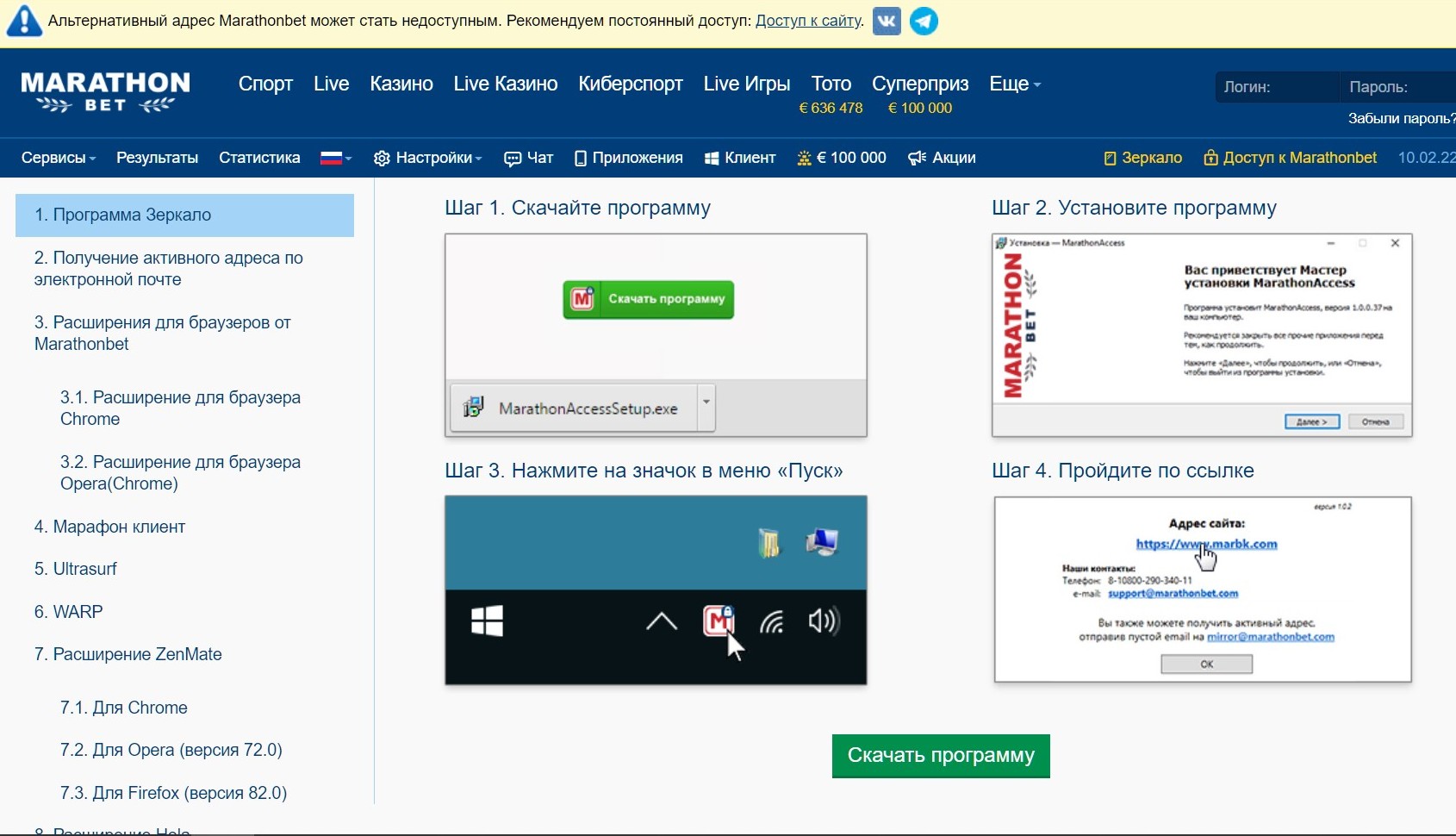Select 7.1 Для Chrome item
The image size is (1456, 836).
tap(124, 708)
